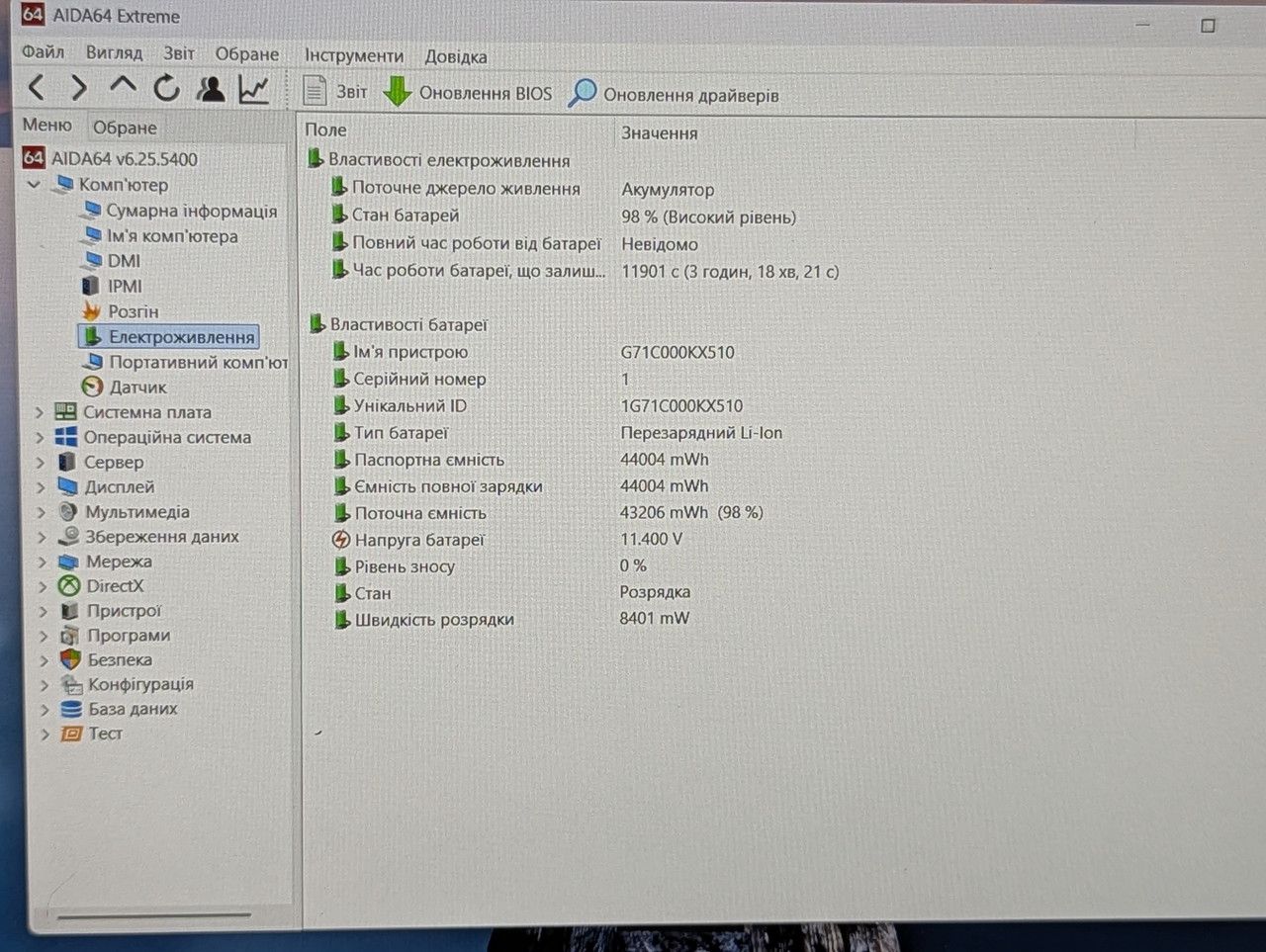The height and width of the screenshot is (952, 1266).
Task: Click the forward navigation arrow icon
Action: pos(79,88)
